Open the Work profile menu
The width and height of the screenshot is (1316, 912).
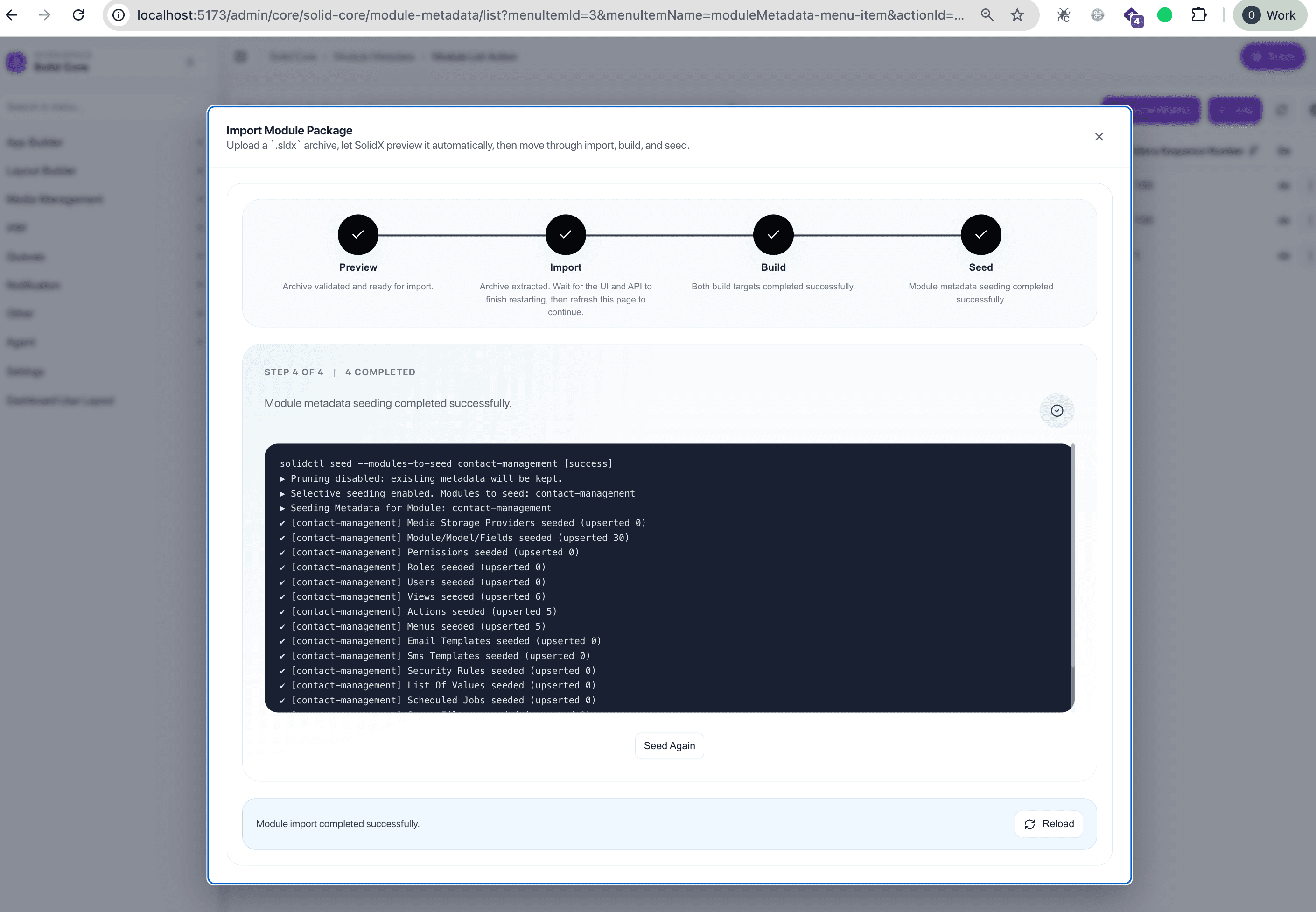(1269, 15)
